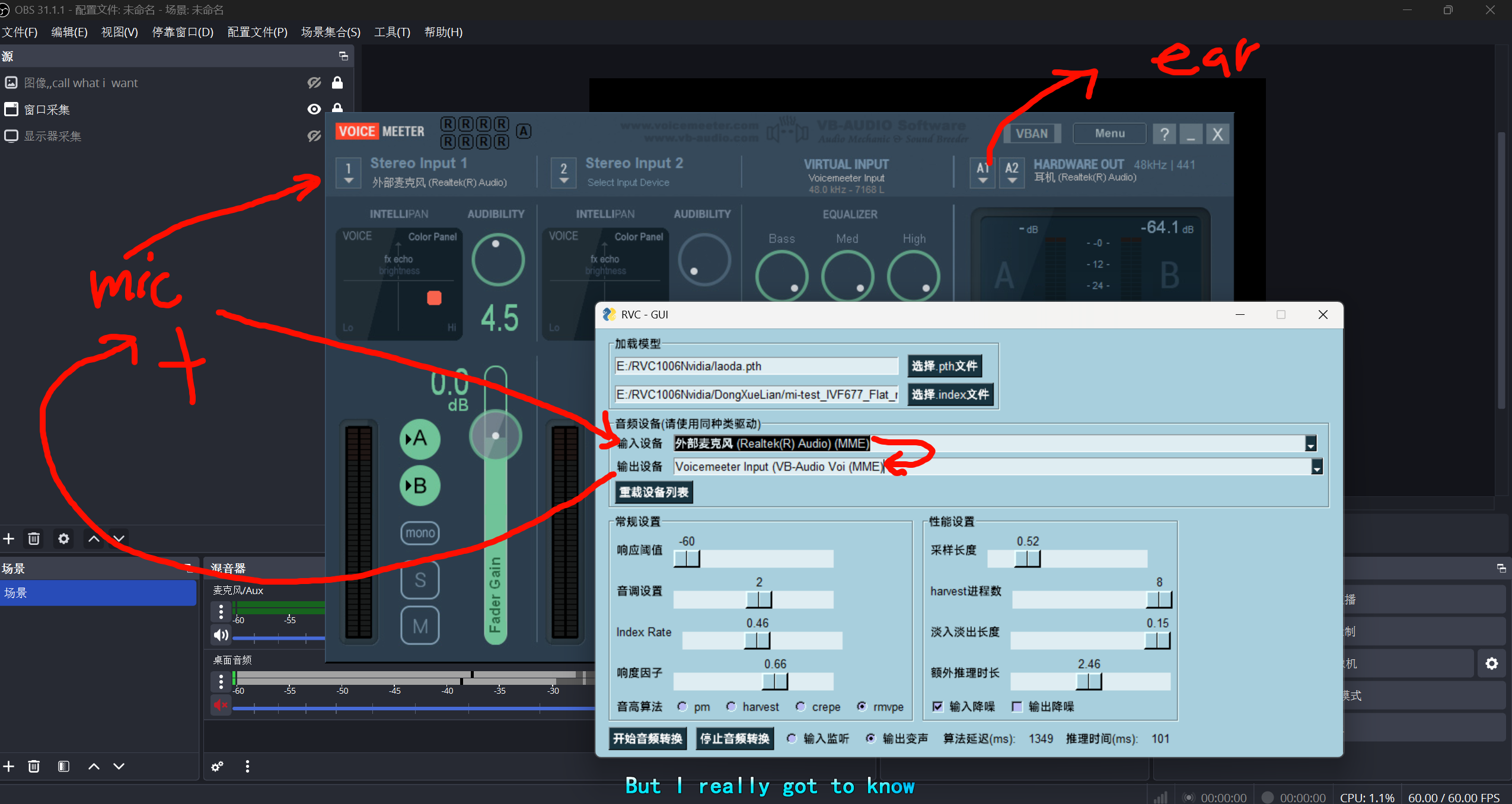The width and height of the screenshot is (1512, 804).
Task: Open the 视图(V) menu
Action: click(x=119, y=32)
